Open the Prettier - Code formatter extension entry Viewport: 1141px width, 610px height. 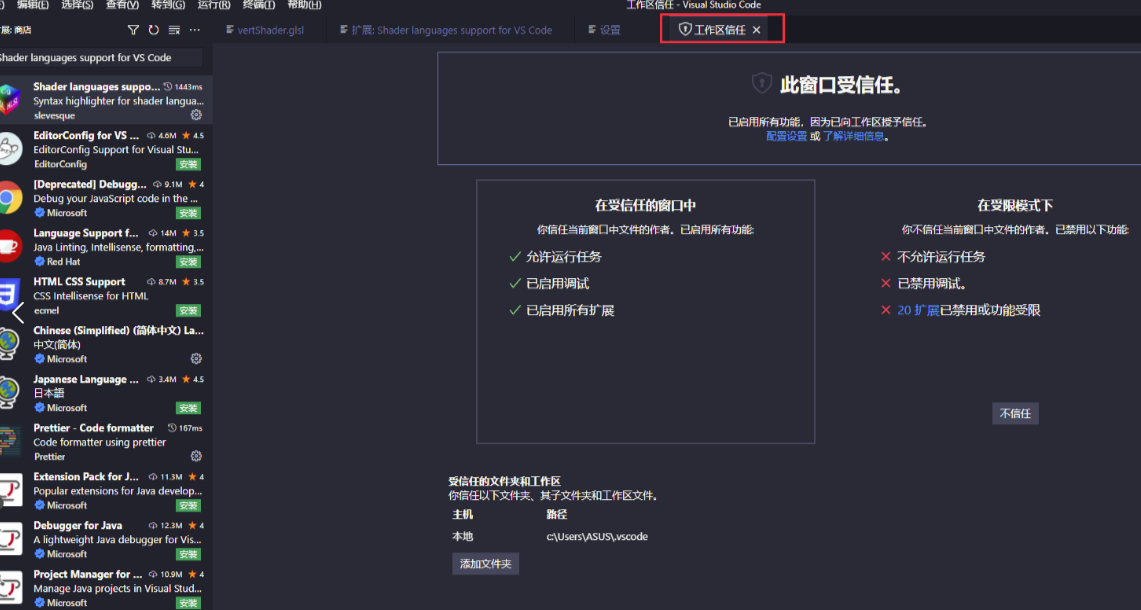pyautogui.click(x=106, y=442)
